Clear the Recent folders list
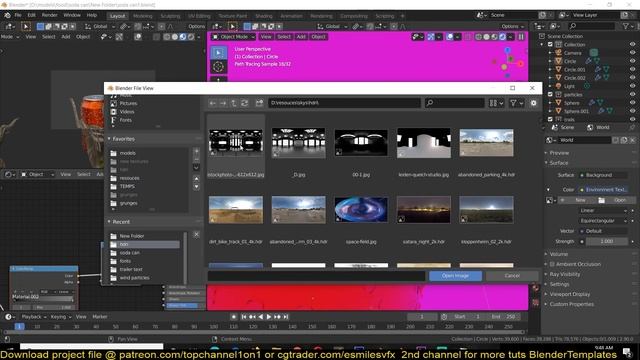This screenshot has height=360, width=640. (196, 235)
